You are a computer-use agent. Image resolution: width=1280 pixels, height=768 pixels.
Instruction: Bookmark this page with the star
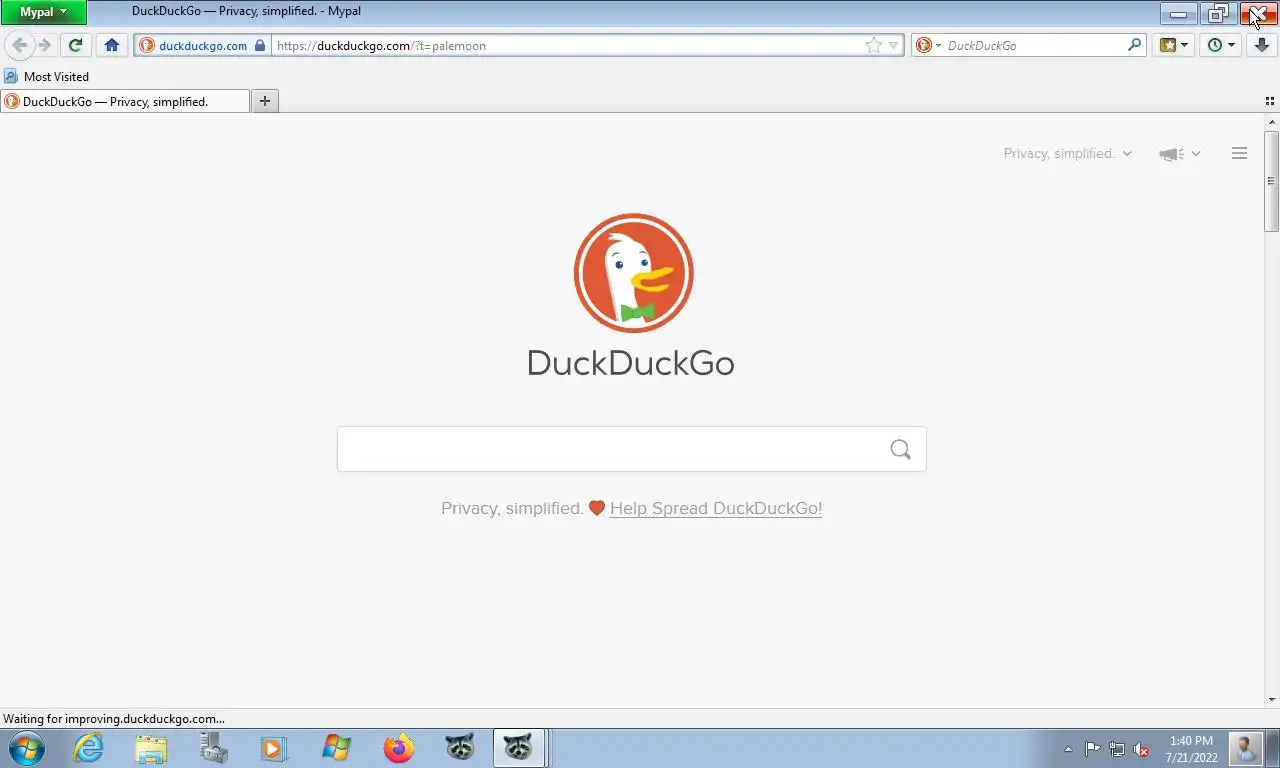click(874, 45)
